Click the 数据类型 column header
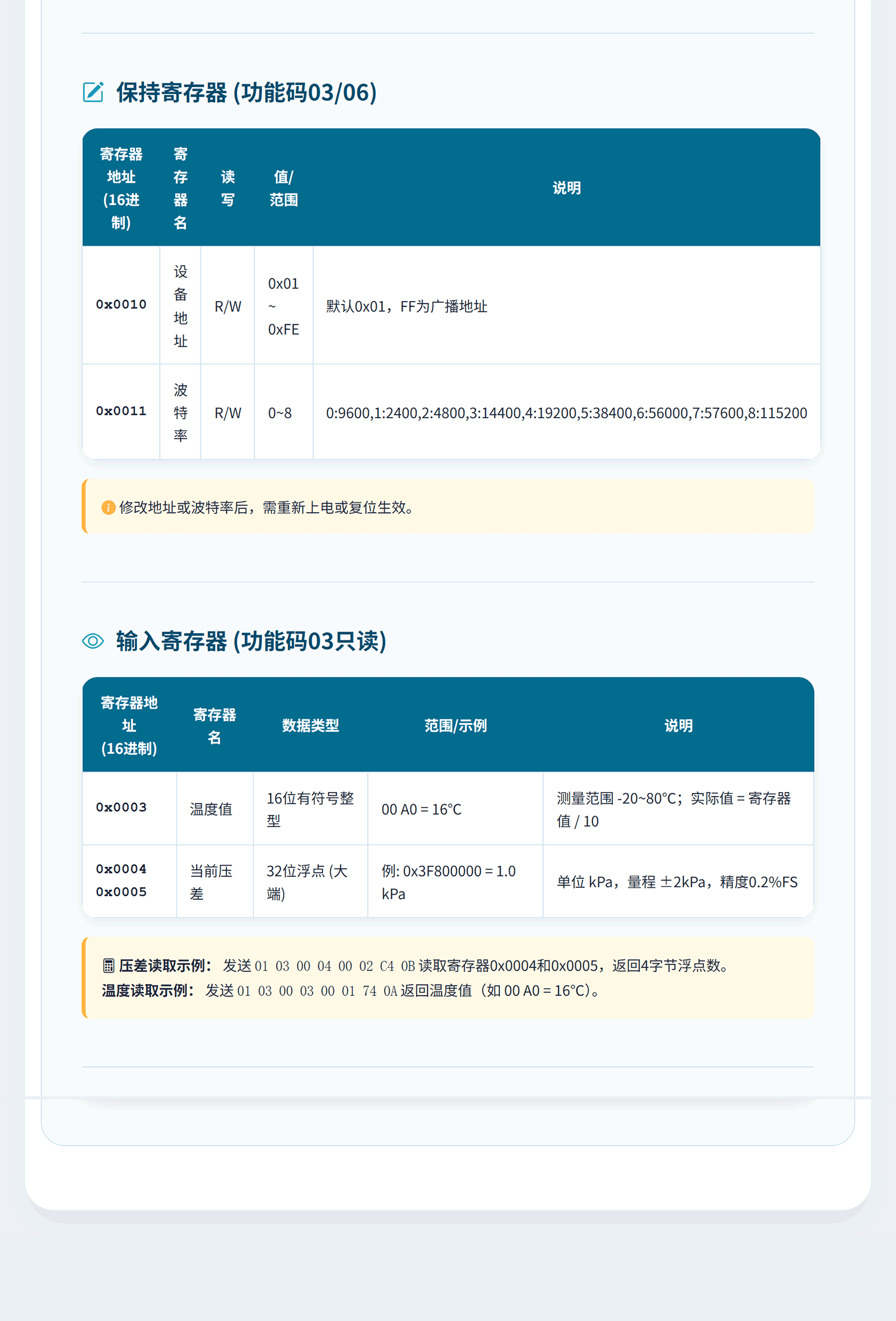Screen dimensions: 896x1321 311,725
